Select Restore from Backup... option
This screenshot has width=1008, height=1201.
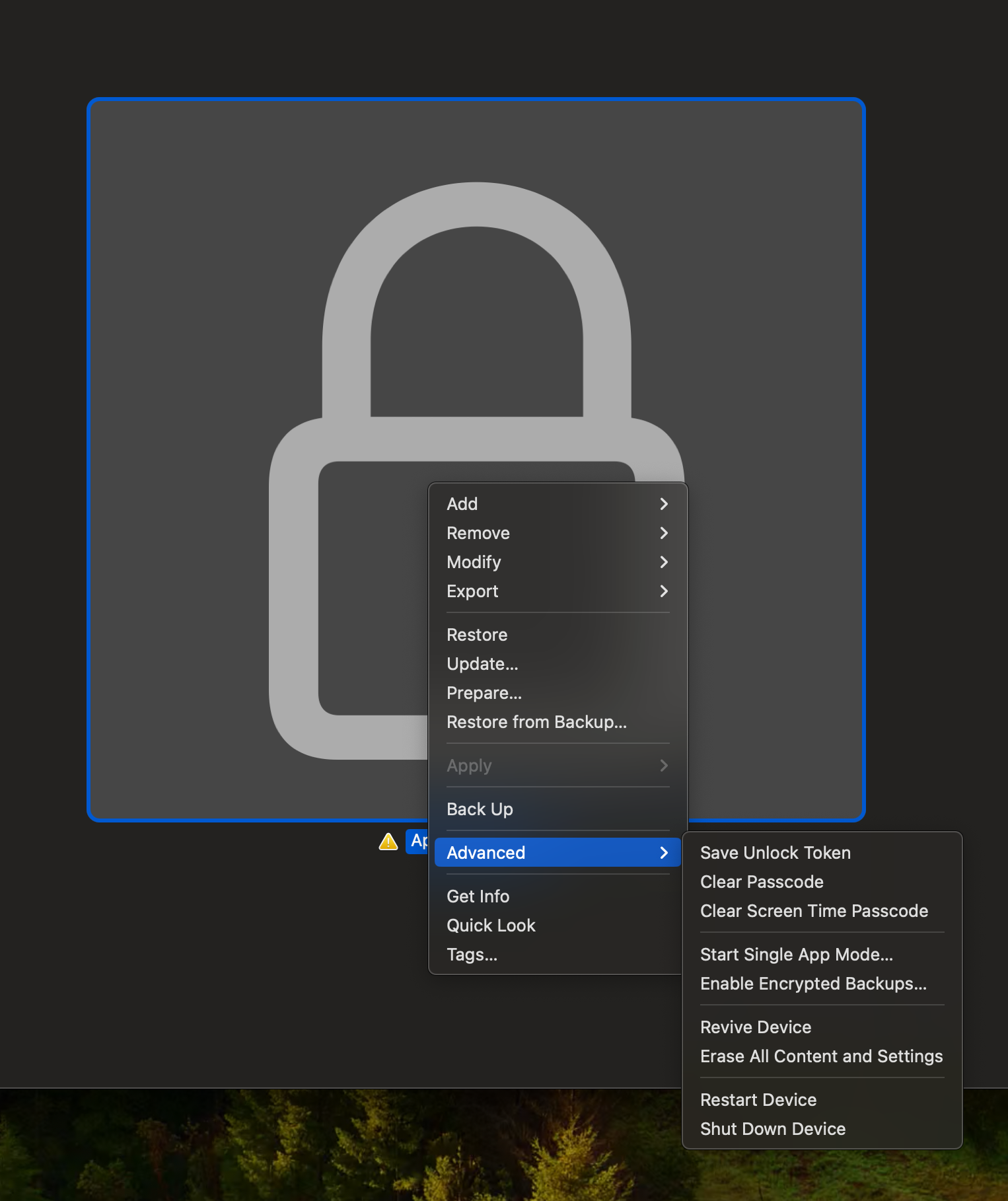point(558,722)
